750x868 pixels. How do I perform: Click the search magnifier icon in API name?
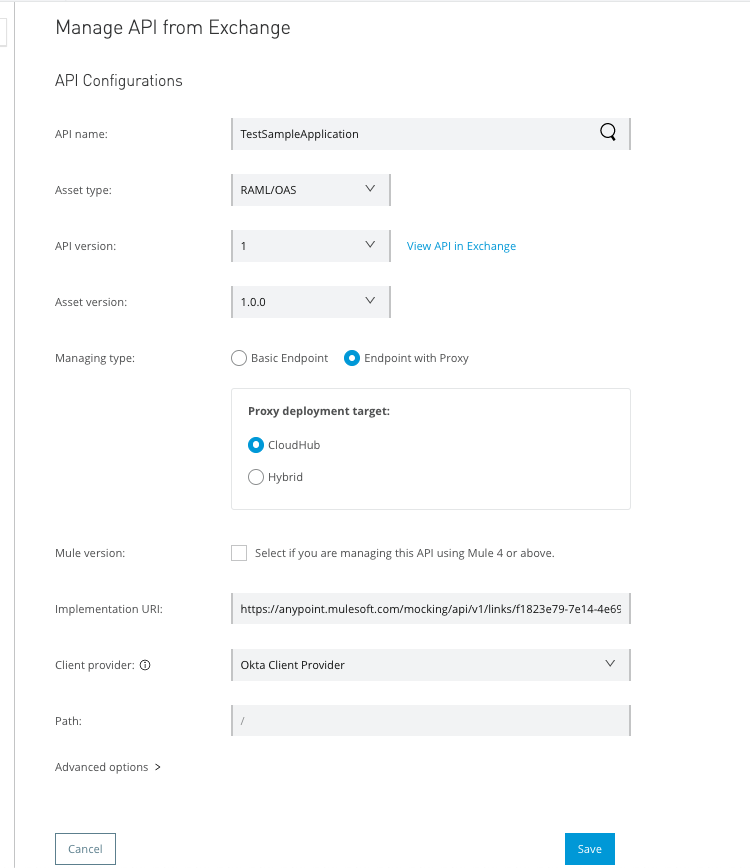(x=608, y=133)
